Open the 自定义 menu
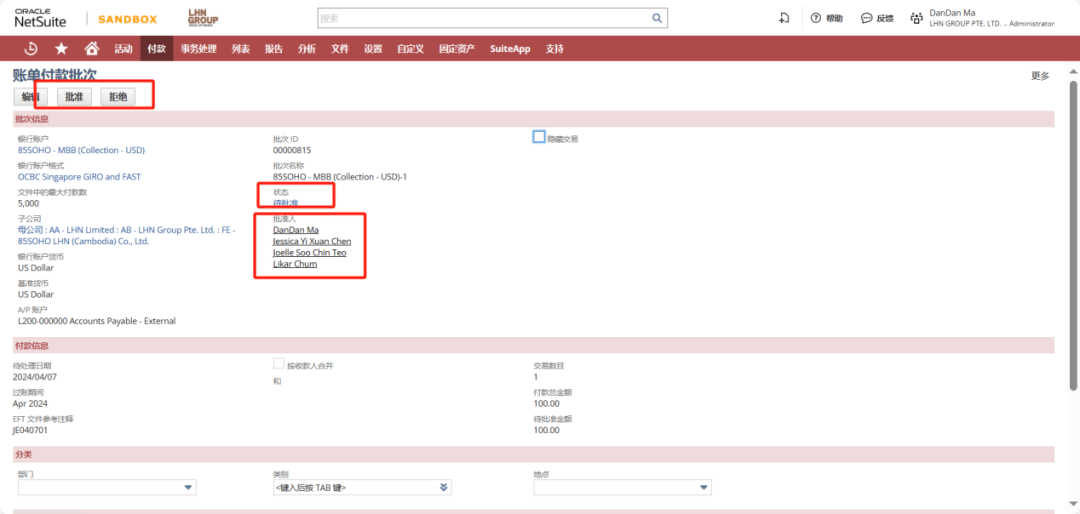The width and height of the screenshot is (1080, 514). pos(411,49)
